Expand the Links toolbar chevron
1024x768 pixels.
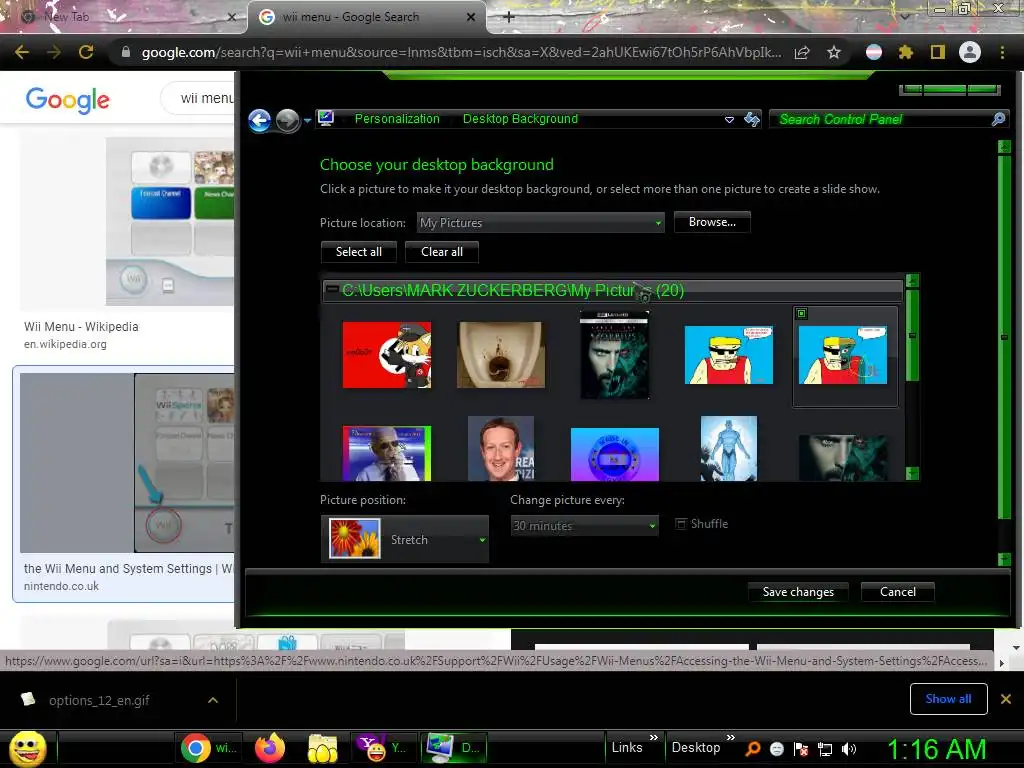pyautogui.click(x=654, y=738)
